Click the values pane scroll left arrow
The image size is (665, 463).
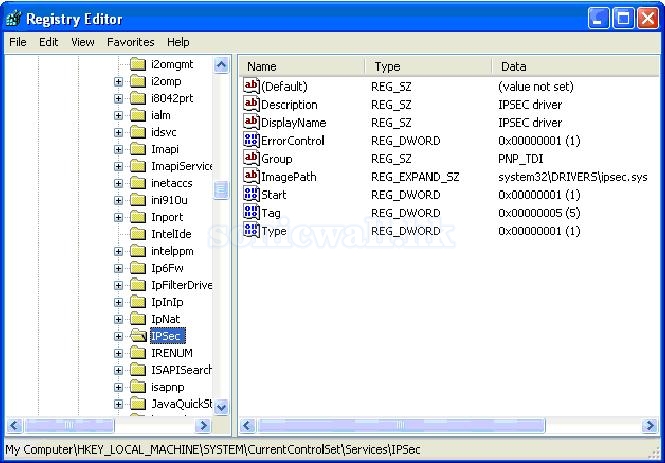pyautogui.click(x=248, y=425)
